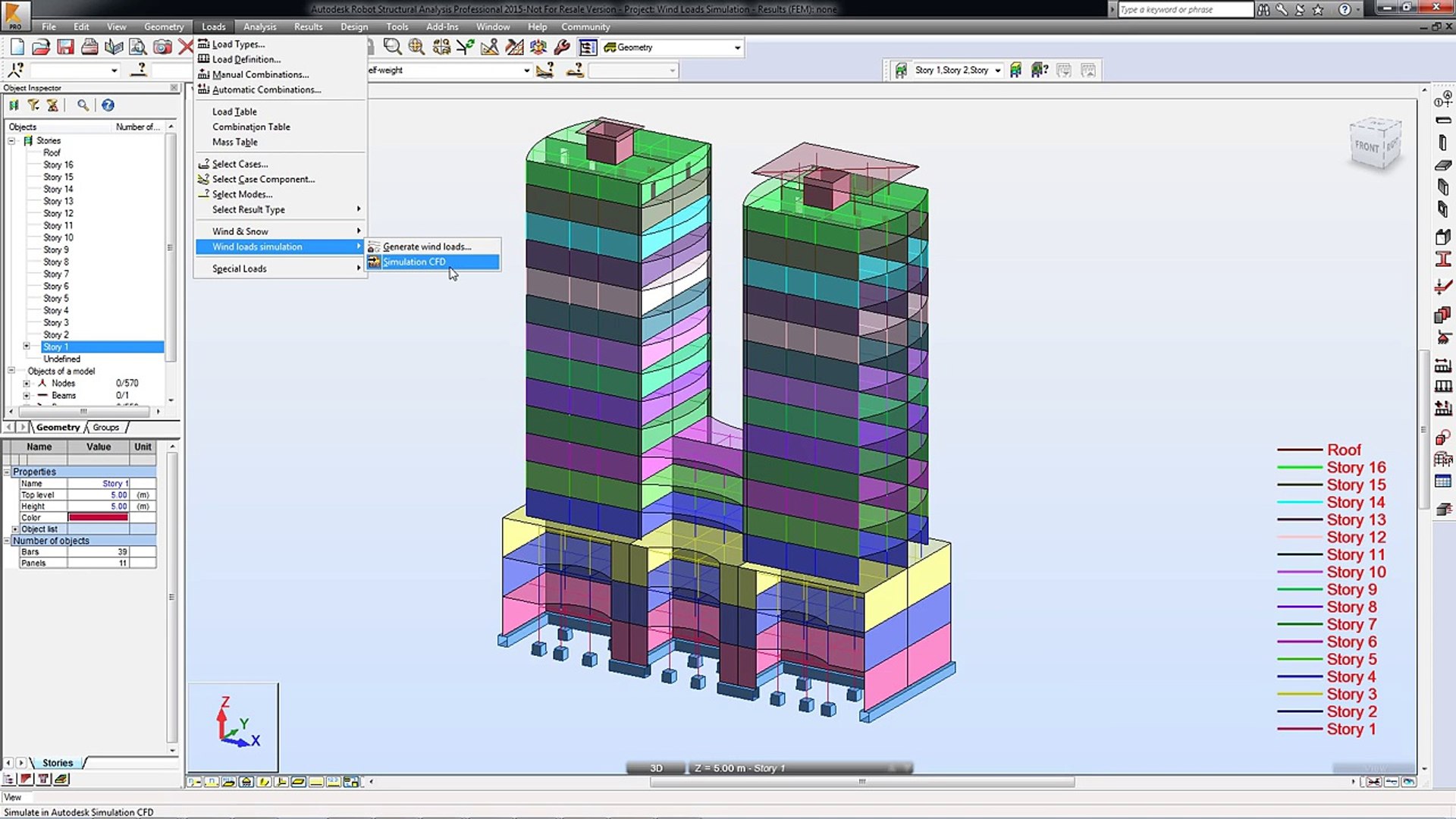1456x819 pixels.
Task: Click the Print icon in toolbar
Action: pyautogui.click(x=89, y=47)
